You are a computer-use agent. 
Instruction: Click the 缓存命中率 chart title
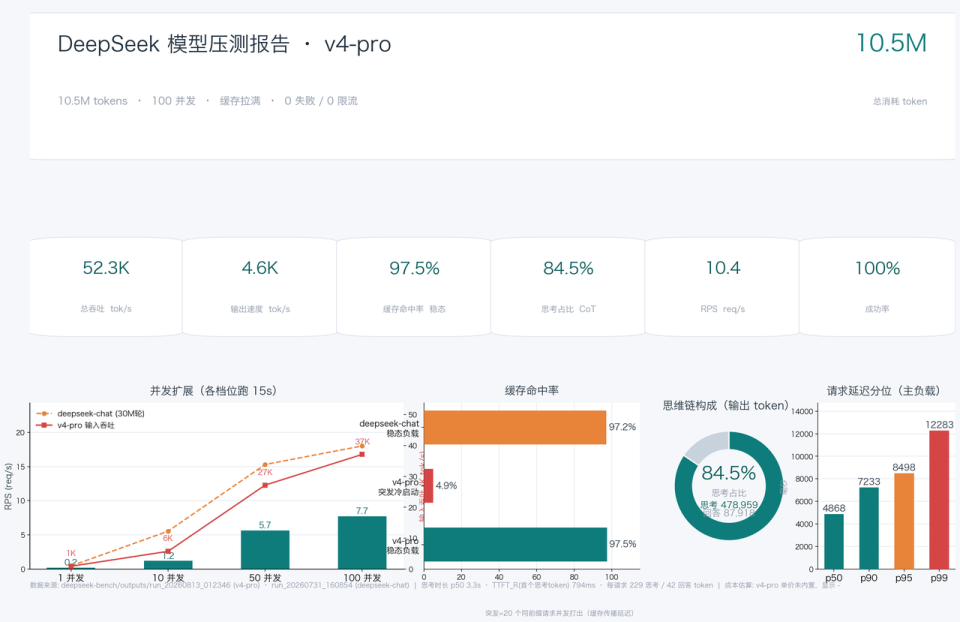(531, 391)
